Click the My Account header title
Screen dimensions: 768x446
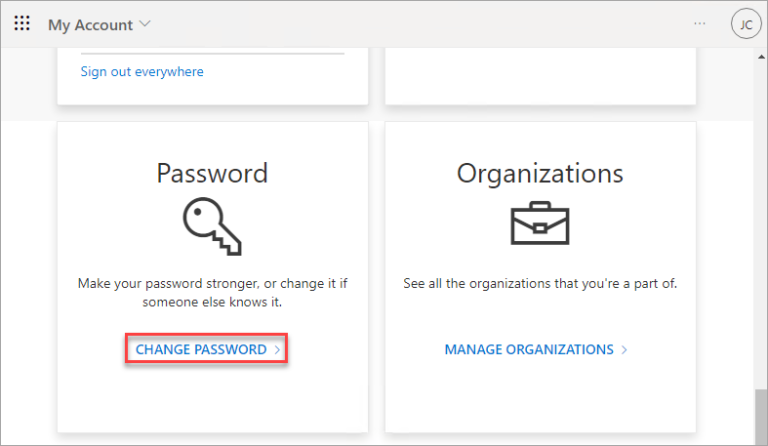click(x=89, y=23)
